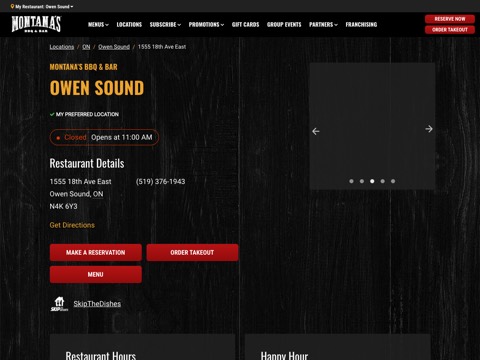Select the third carousel dot

coord(372,181)
